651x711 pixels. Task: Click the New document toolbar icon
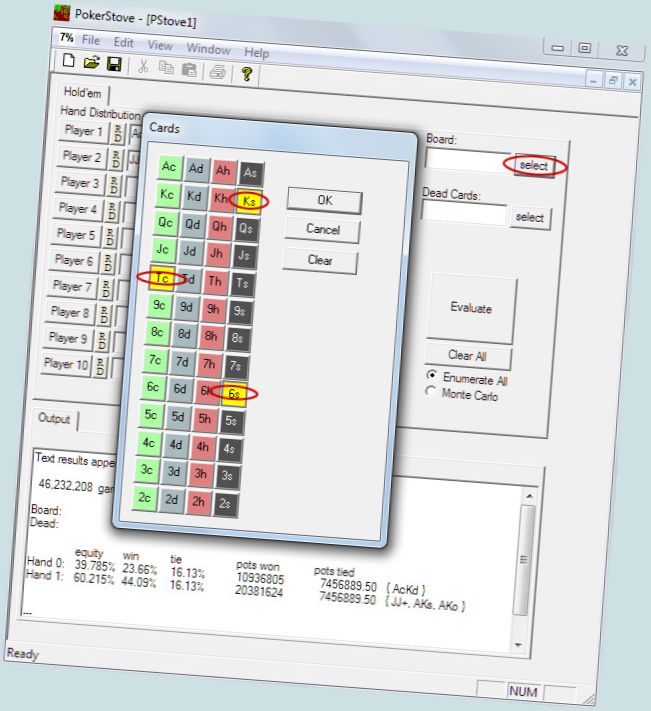click(x=68, y=60)
